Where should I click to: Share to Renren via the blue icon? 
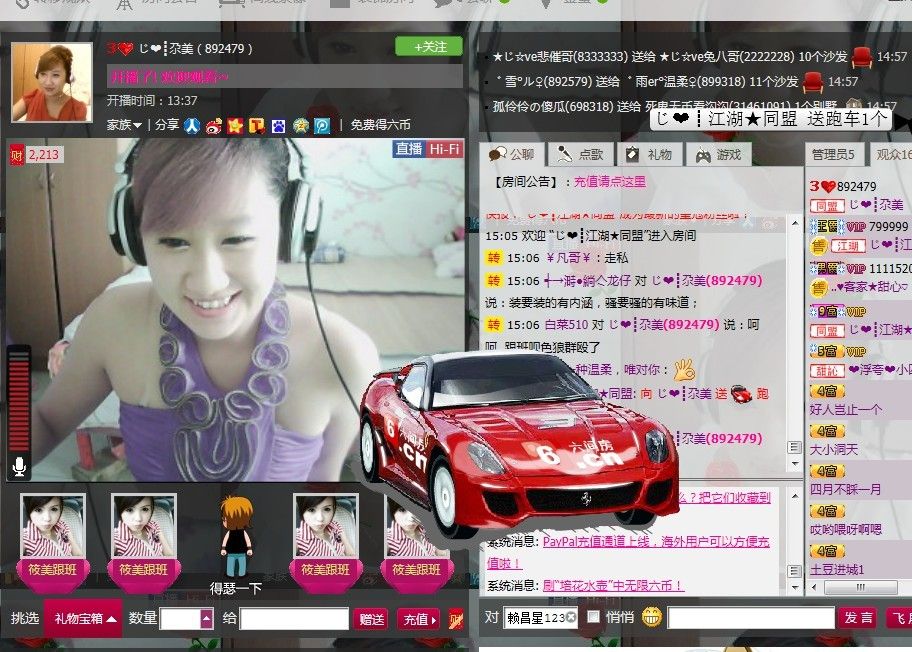click(192, 125)
